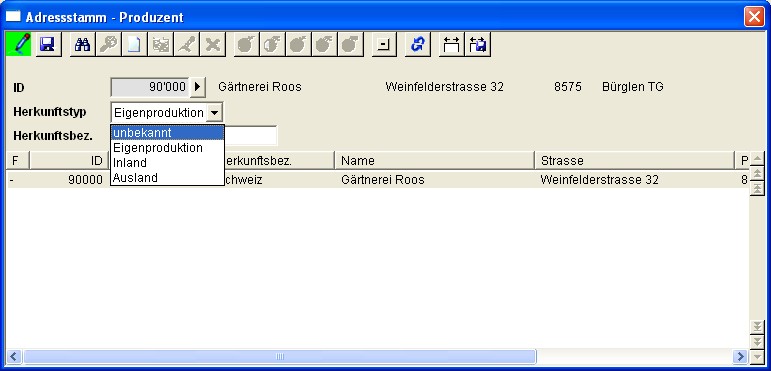Click the horizontal scrollbar thumb

pyautogui.click(x=280, y=356)
